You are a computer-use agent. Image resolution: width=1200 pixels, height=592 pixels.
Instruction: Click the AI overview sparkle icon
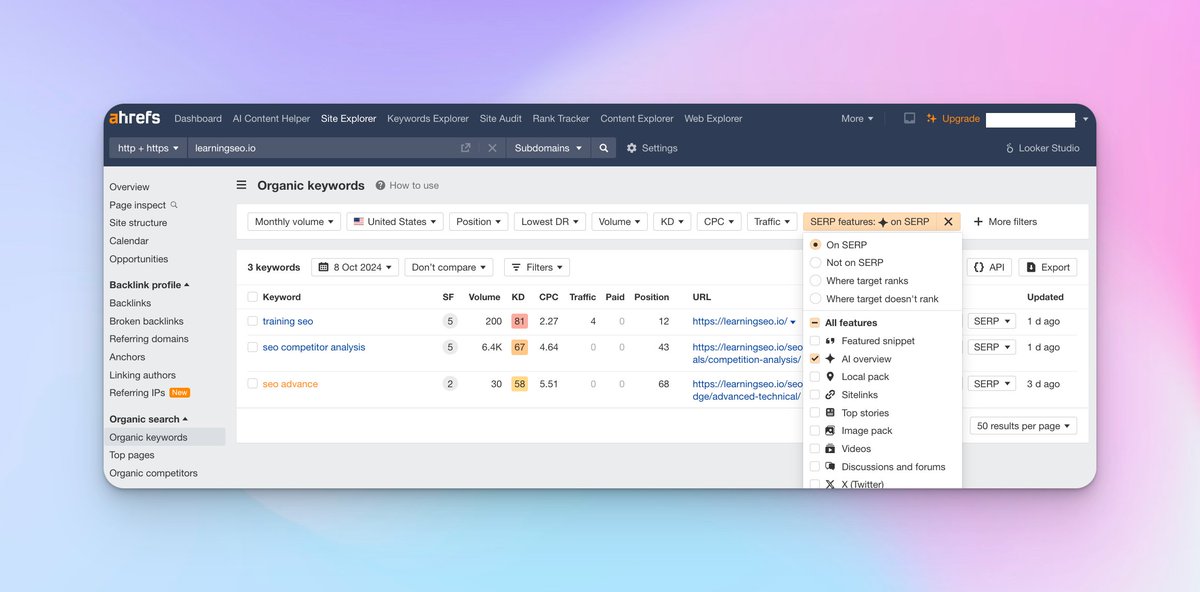pos(830,359)
